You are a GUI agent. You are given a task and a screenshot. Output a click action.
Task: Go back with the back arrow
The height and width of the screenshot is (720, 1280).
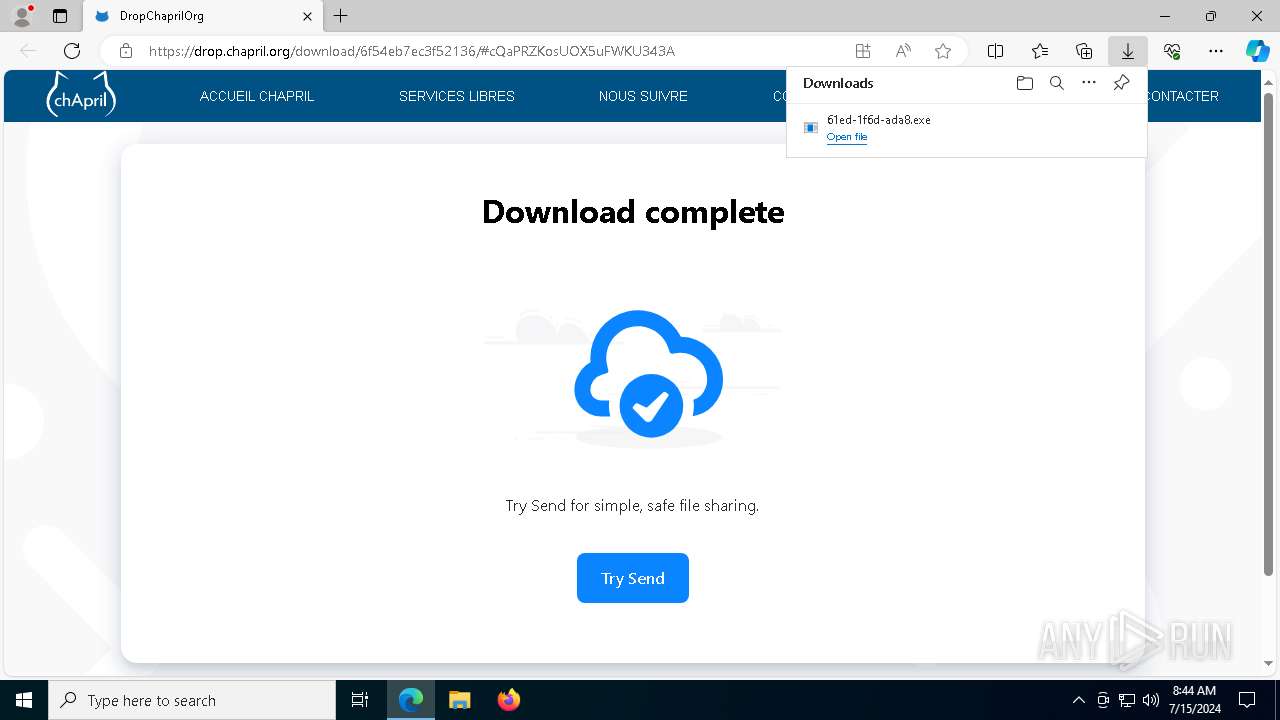(28, 51)
